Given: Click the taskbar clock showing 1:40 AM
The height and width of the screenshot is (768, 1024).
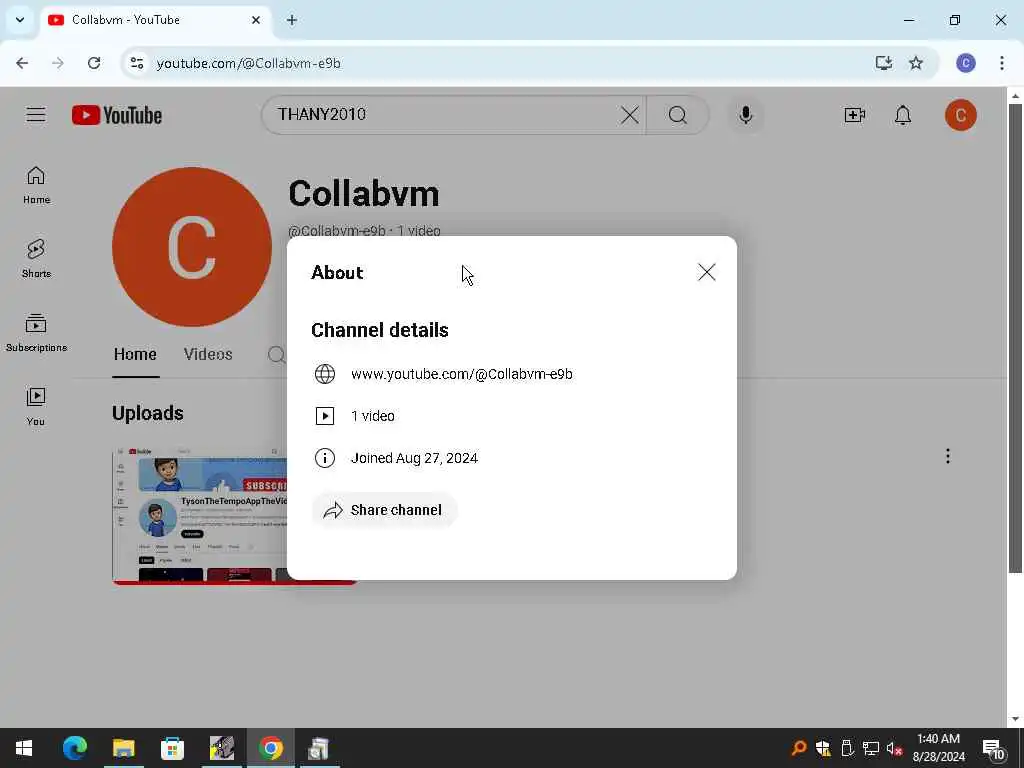Looking at the screenshot, I should point(938,748).
